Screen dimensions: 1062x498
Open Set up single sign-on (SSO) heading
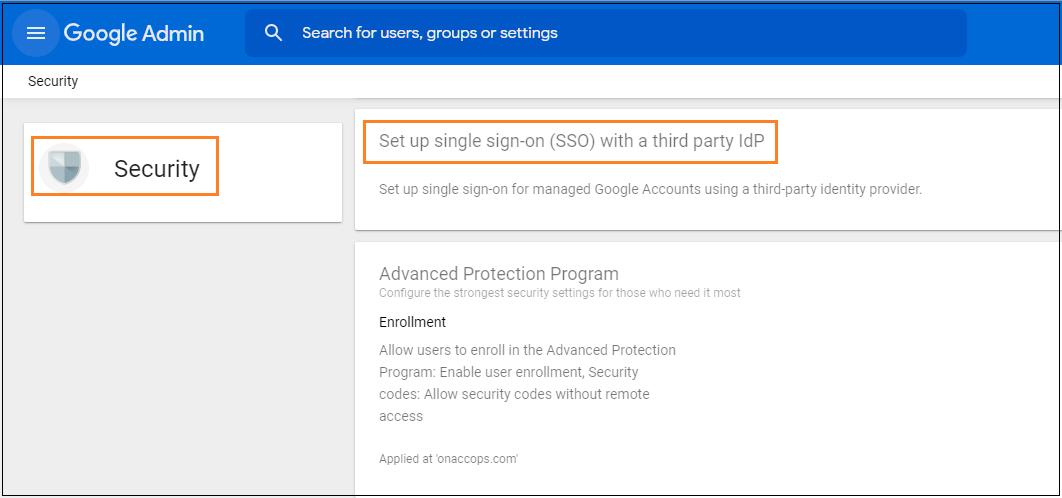pos(571,142)
